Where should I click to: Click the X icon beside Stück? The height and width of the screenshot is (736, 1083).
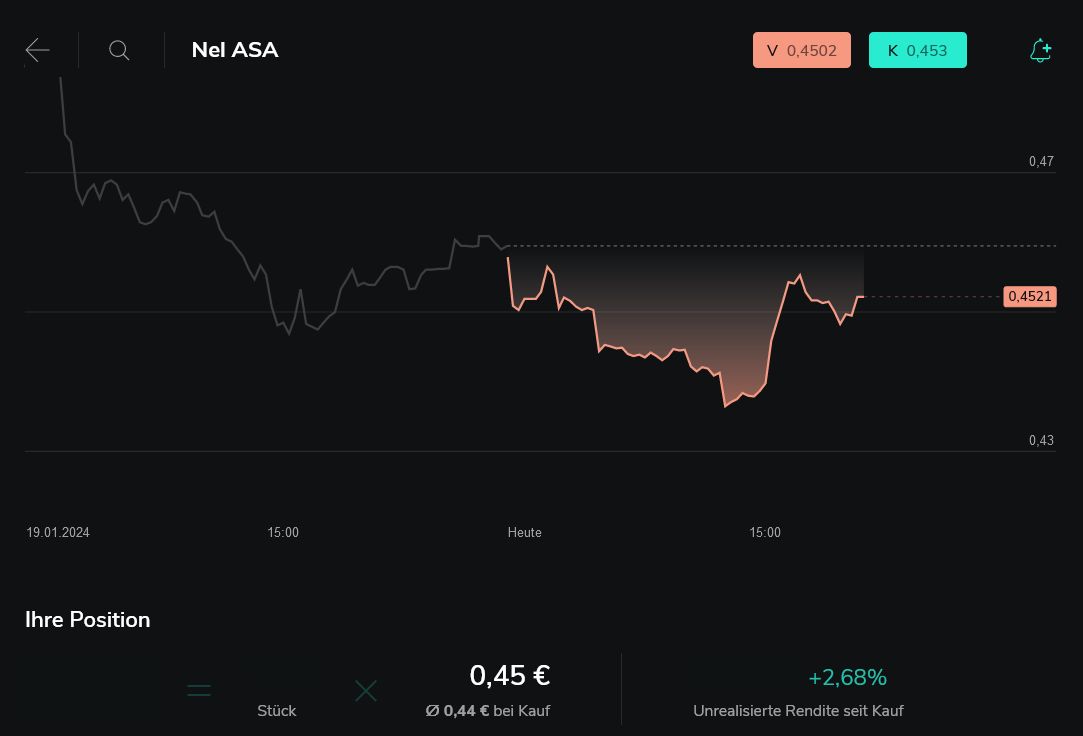tap(366, 690)
